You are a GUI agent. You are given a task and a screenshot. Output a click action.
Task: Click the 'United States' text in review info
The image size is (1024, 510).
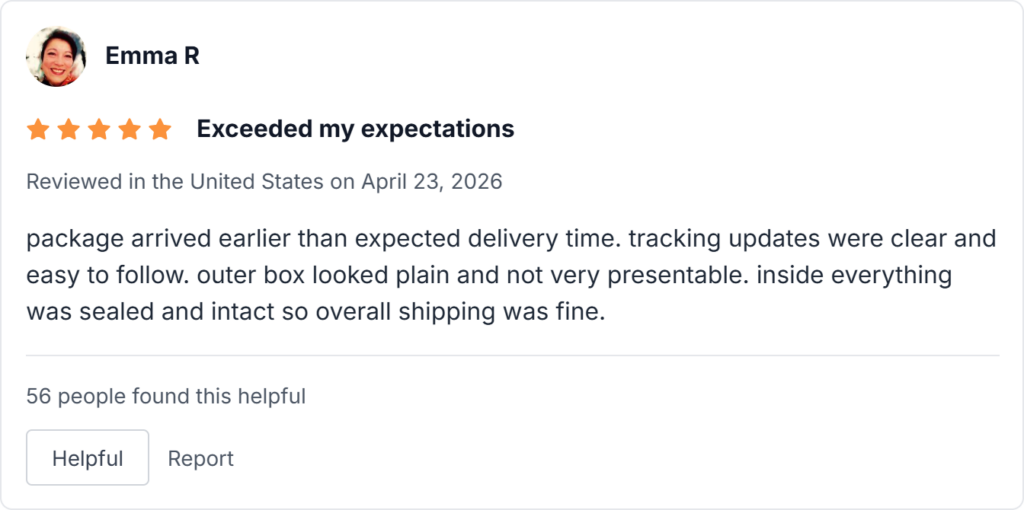pos(256,182)
